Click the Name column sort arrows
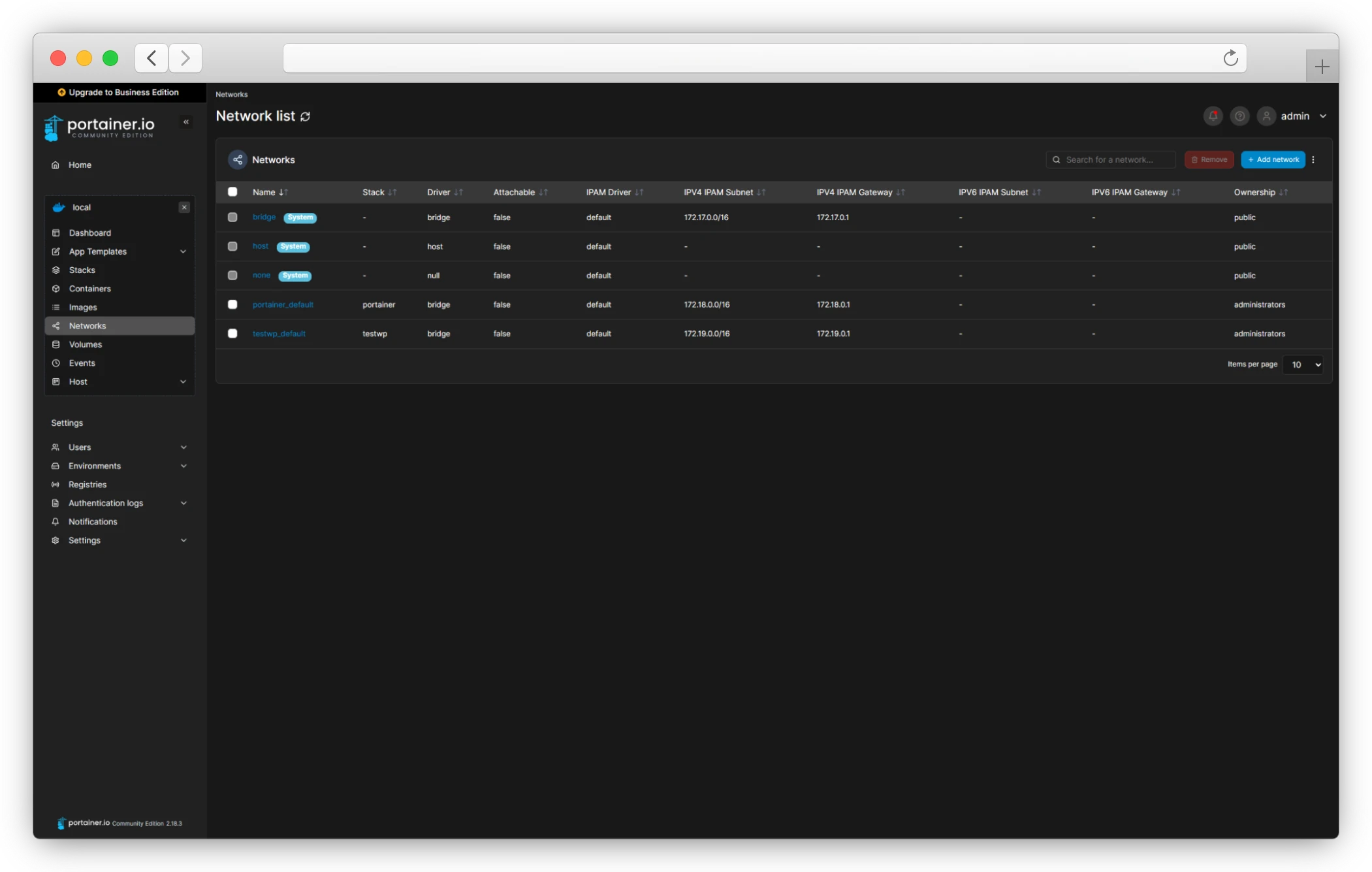 coord(283,192)
